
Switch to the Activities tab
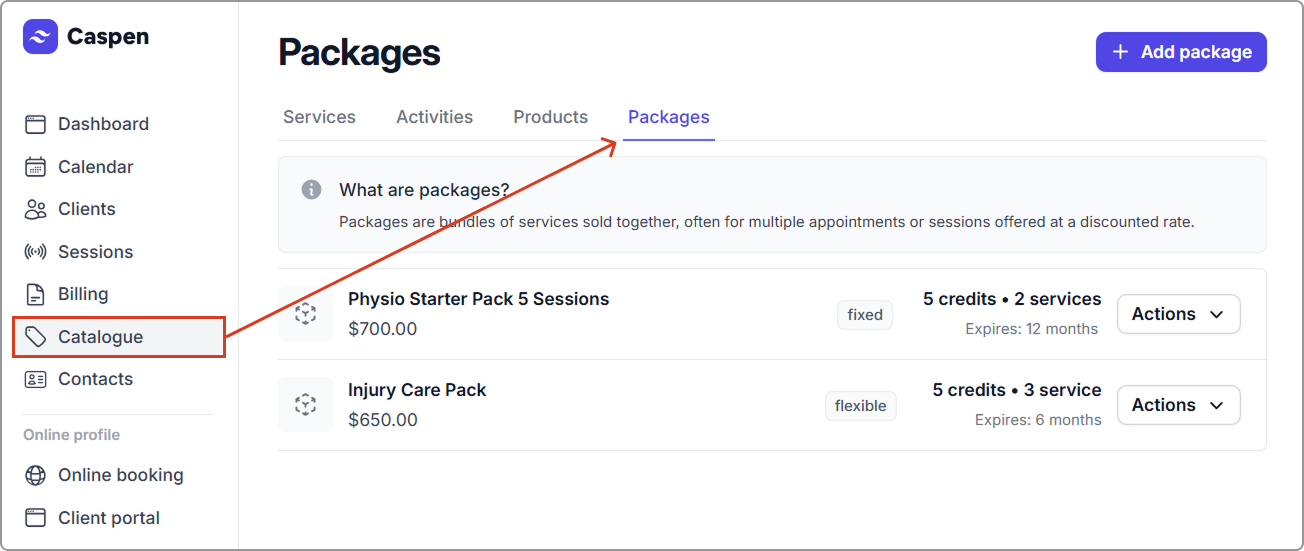(434, 117)
